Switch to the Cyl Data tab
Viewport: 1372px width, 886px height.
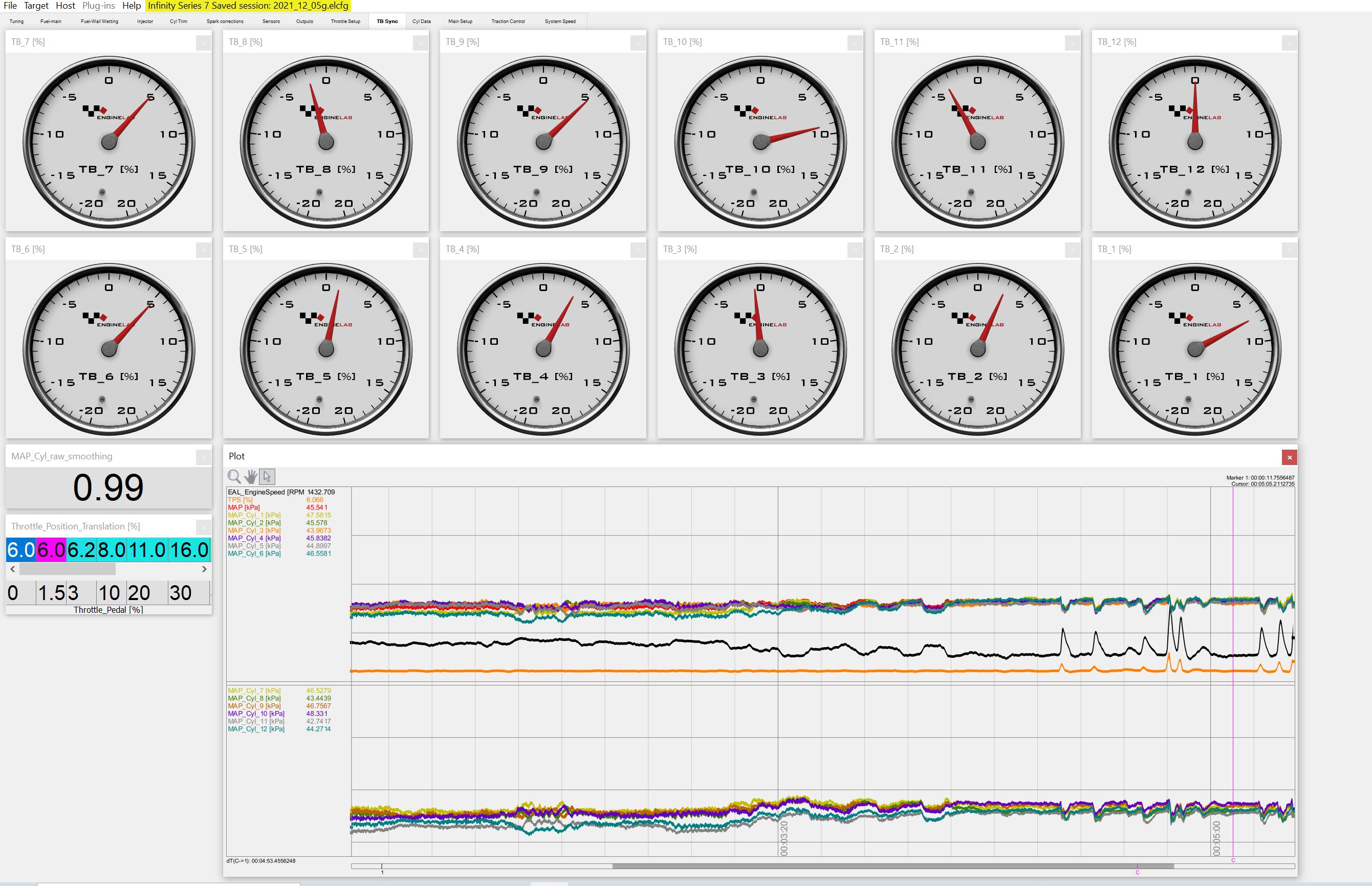tap(421, 21)
